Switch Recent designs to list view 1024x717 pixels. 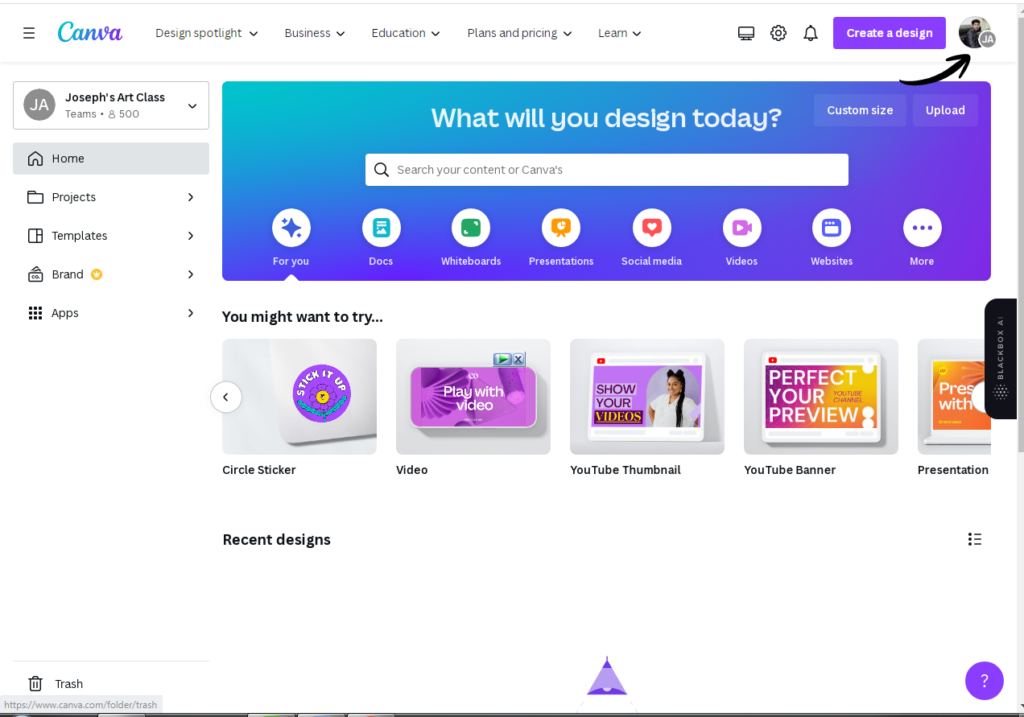click(x=975, y=539)
